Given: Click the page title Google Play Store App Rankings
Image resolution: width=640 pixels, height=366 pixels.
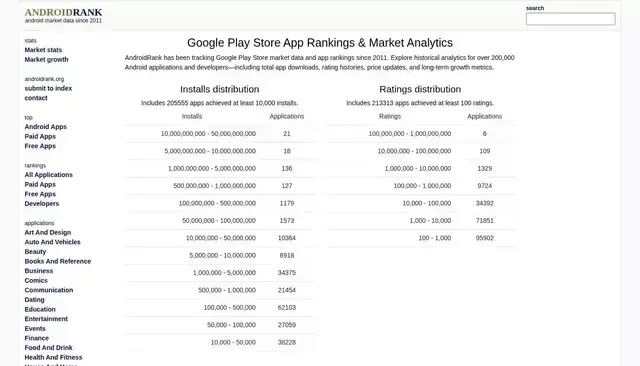Looking at the screenshot, I should tap(320, 43).
